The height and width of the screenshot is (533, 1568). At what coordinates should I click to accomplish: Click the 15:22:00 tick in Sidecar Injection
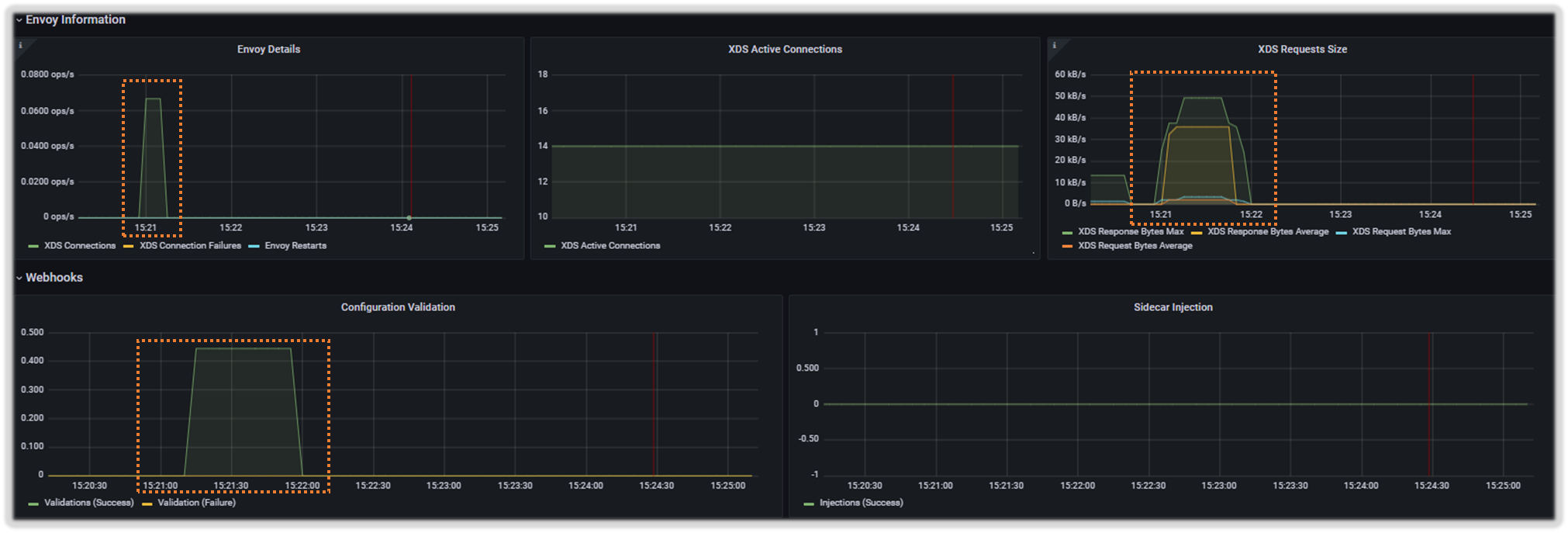pyautogui.click(x=1077, y=486)
